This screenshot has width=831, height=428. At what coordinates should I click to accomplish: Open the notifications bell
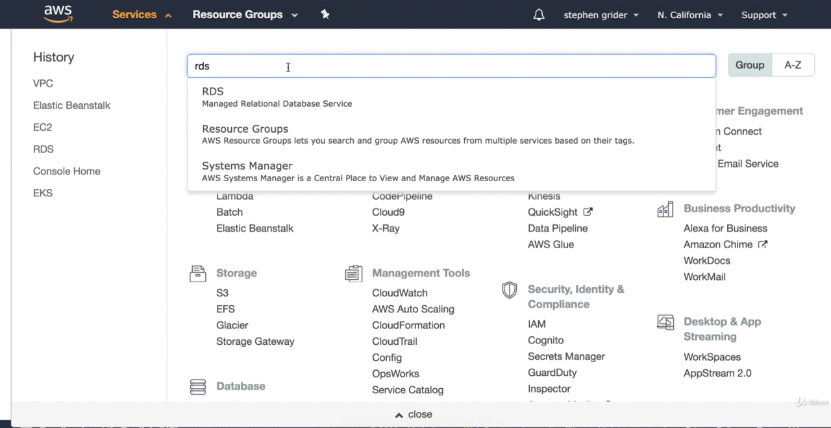[538, 15]
